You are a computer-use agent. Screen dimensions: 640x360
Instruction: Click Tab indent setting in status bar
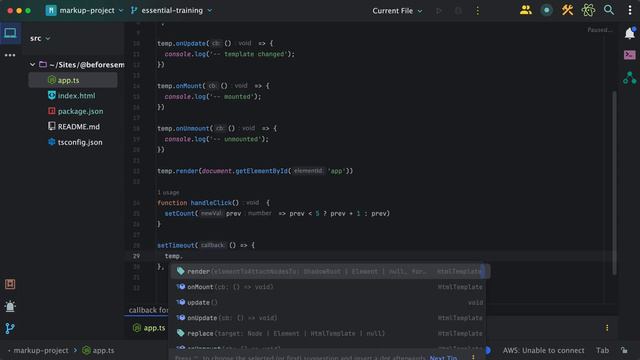click(x=602, y=350)
